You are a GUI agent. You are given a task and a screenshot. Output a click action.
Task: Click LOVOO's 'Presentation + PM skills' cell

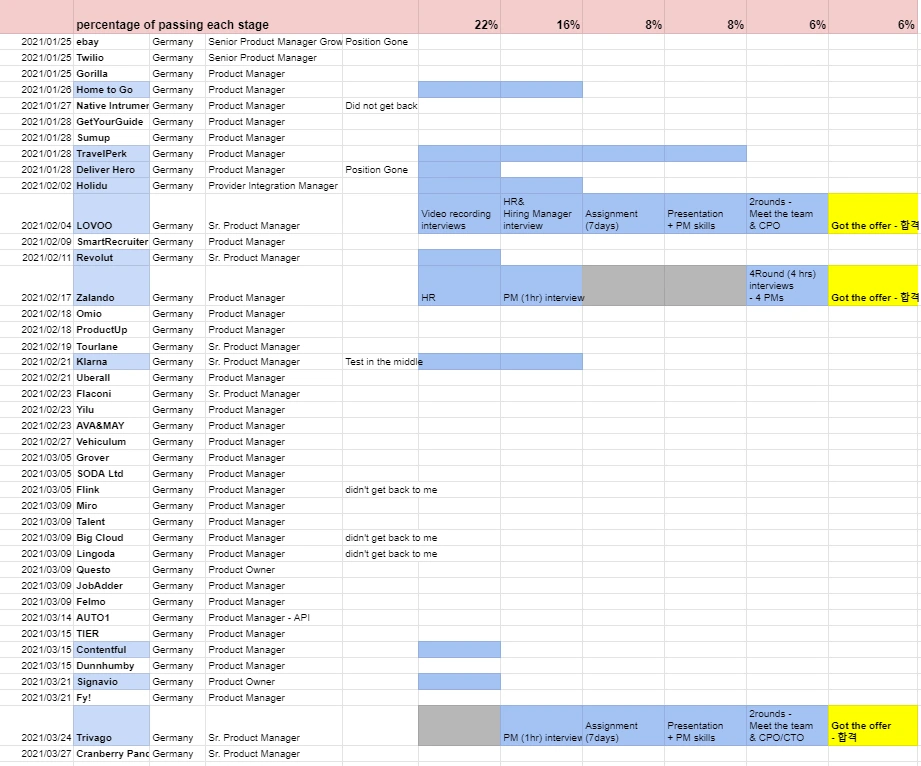click(705, 213)
